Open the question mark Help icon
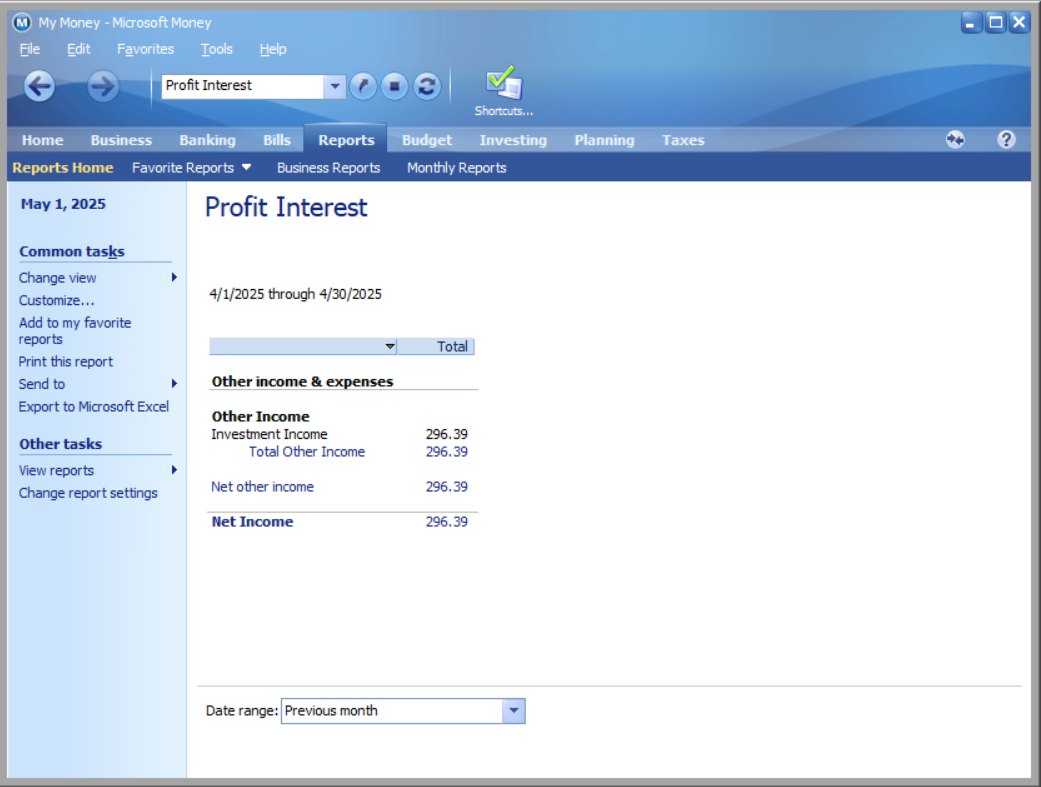This screenshot has height=787, width=1041. pos(1006,139)
